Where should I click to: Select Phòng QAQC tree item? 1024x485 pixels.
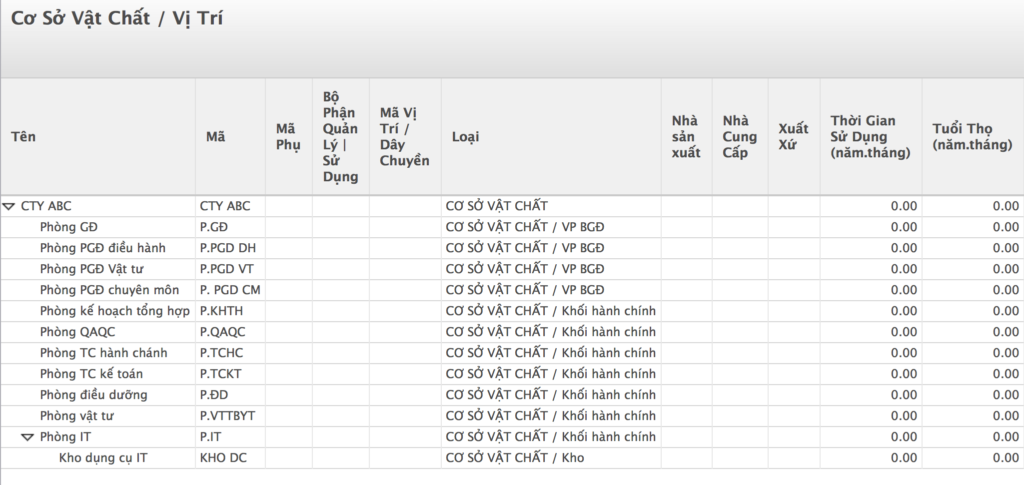tap(77, 332)
